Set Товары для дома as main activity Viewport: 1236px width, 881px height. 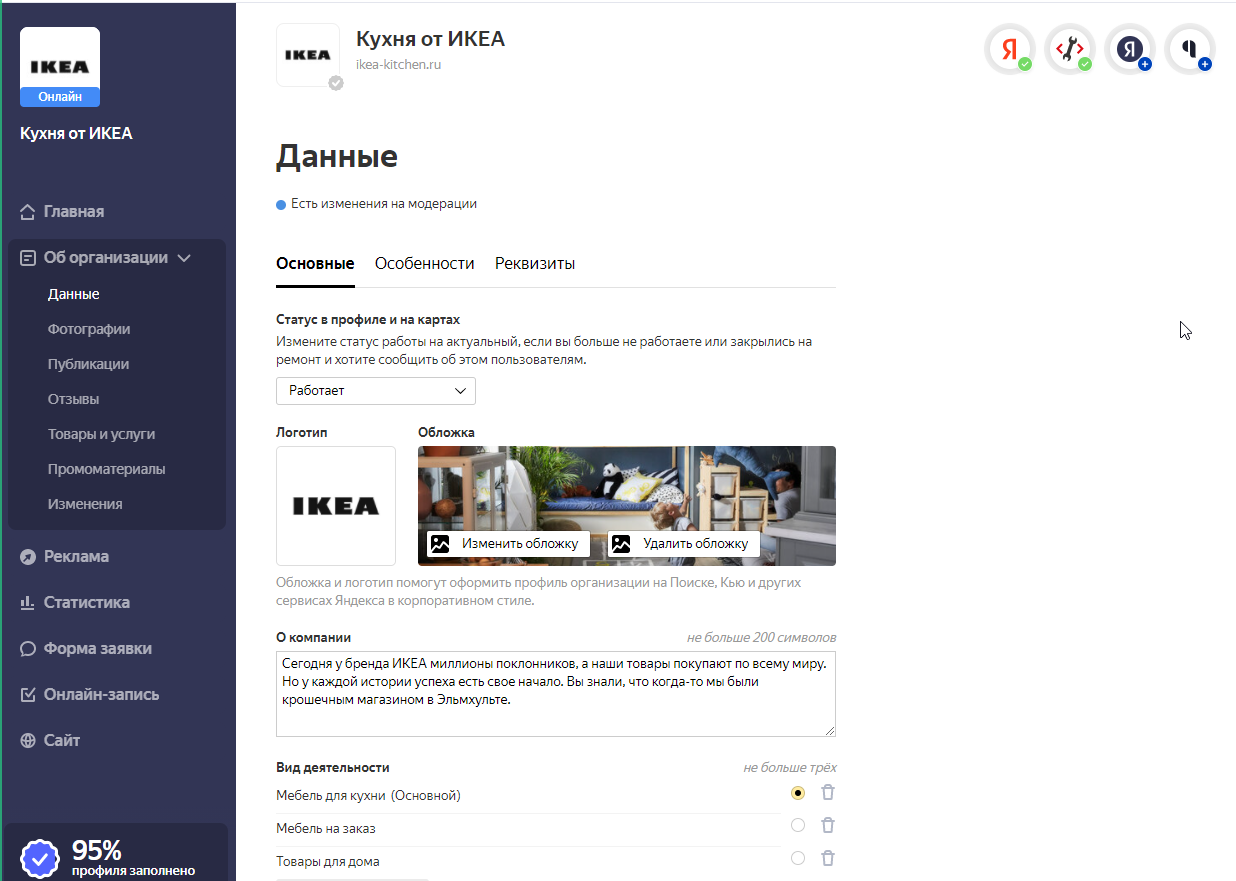click(797, 858)
